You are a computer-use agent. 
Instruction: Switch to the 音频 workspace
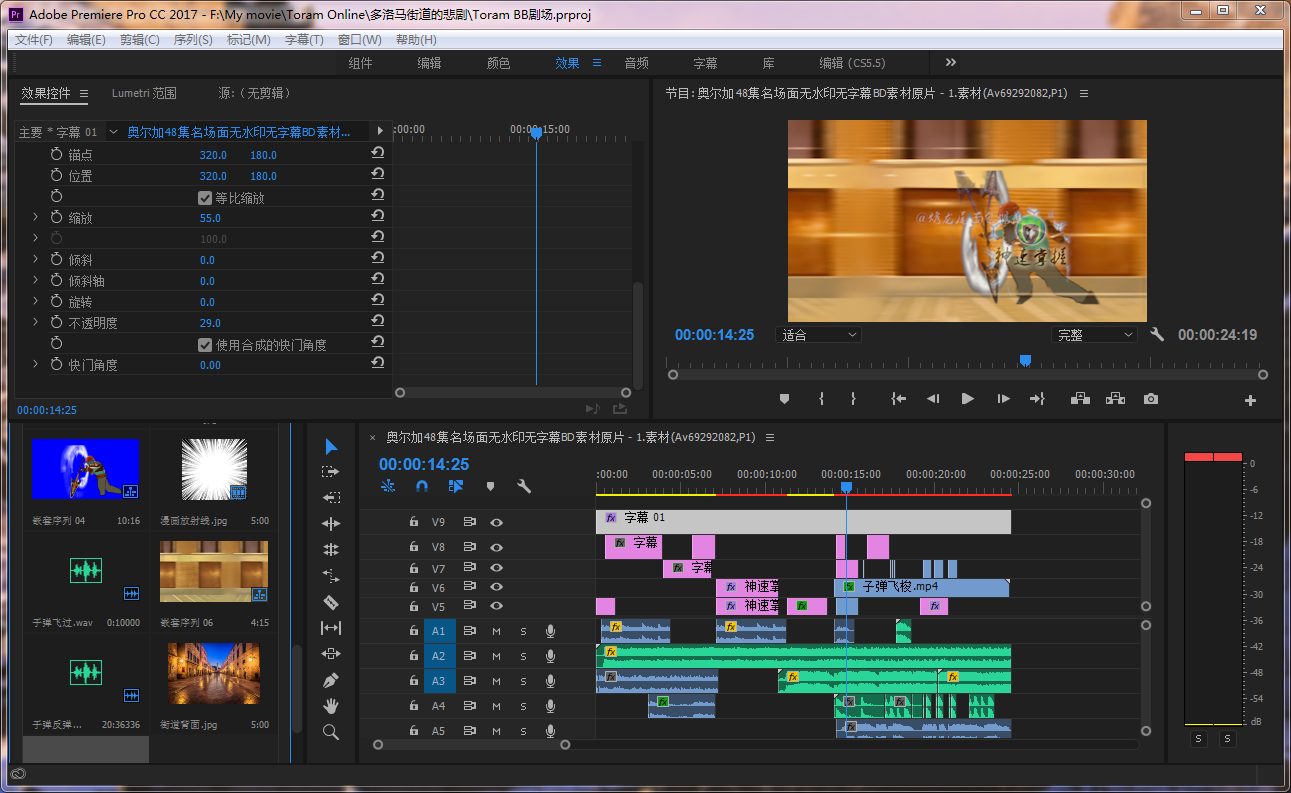pyautogui.click(x=636, y=62)
